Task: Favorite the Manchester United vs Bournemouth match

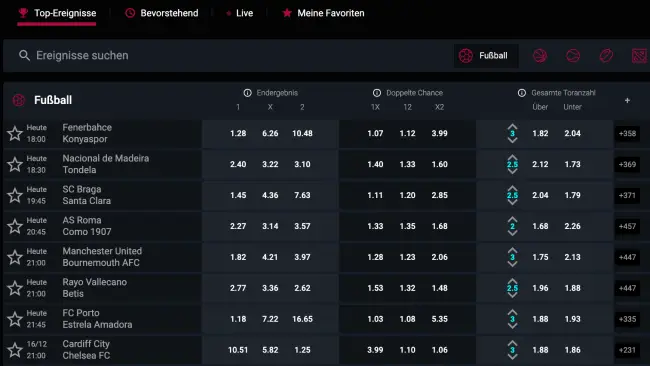Action: pos(15,257)
